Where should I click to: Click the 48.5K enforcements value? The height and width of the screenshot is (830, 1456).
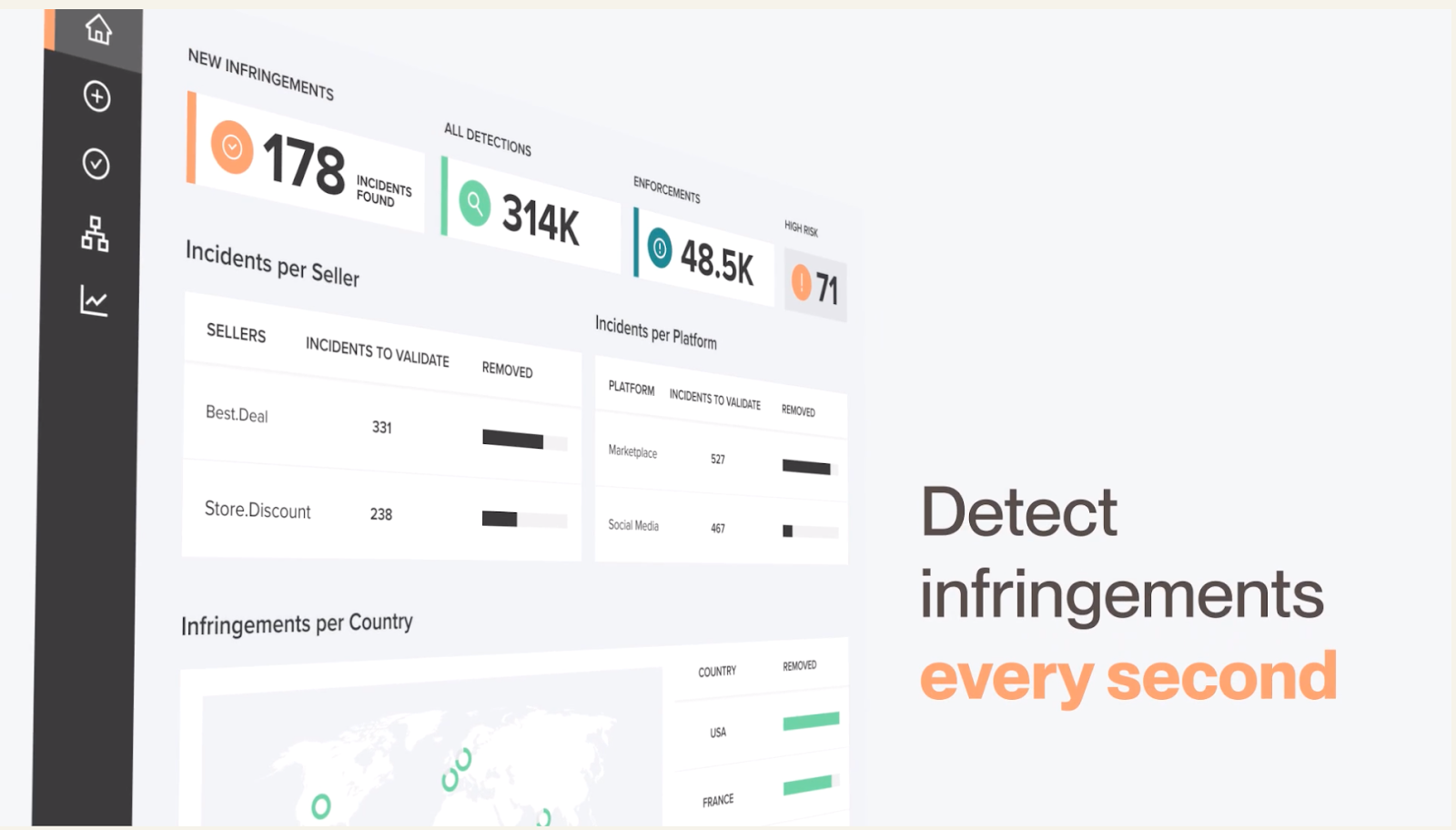coord(717,262)
